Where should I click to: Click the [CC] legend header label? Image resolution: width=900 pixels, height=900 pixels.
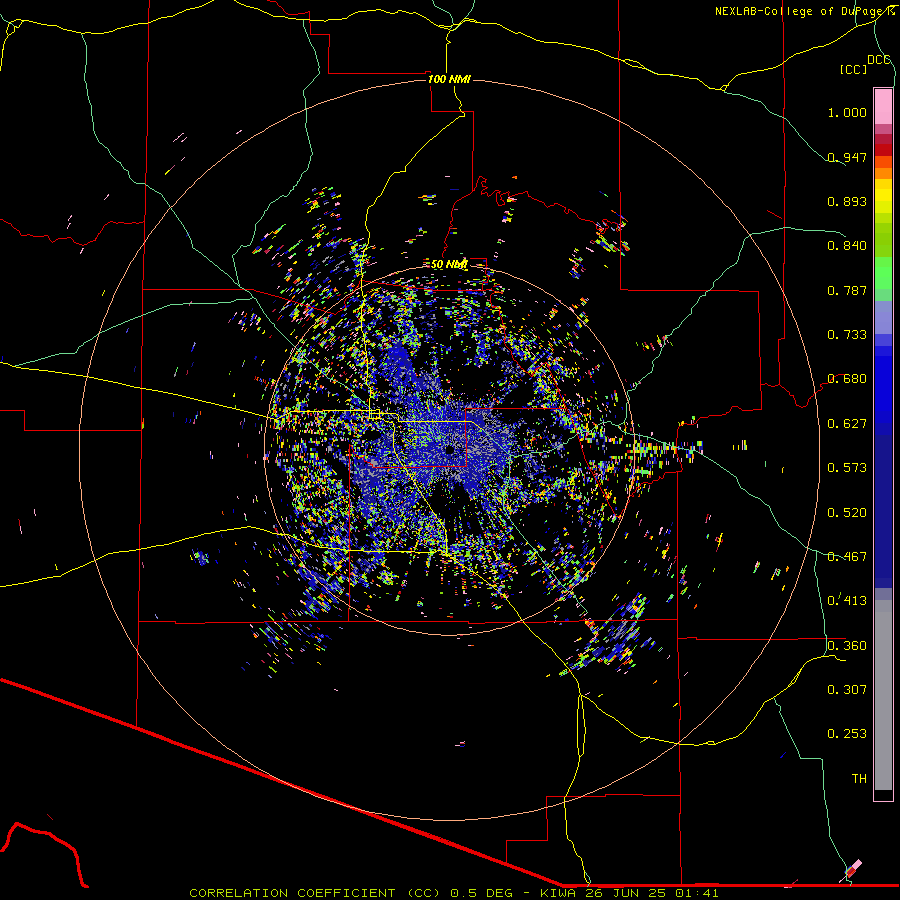tap(853, 69)
